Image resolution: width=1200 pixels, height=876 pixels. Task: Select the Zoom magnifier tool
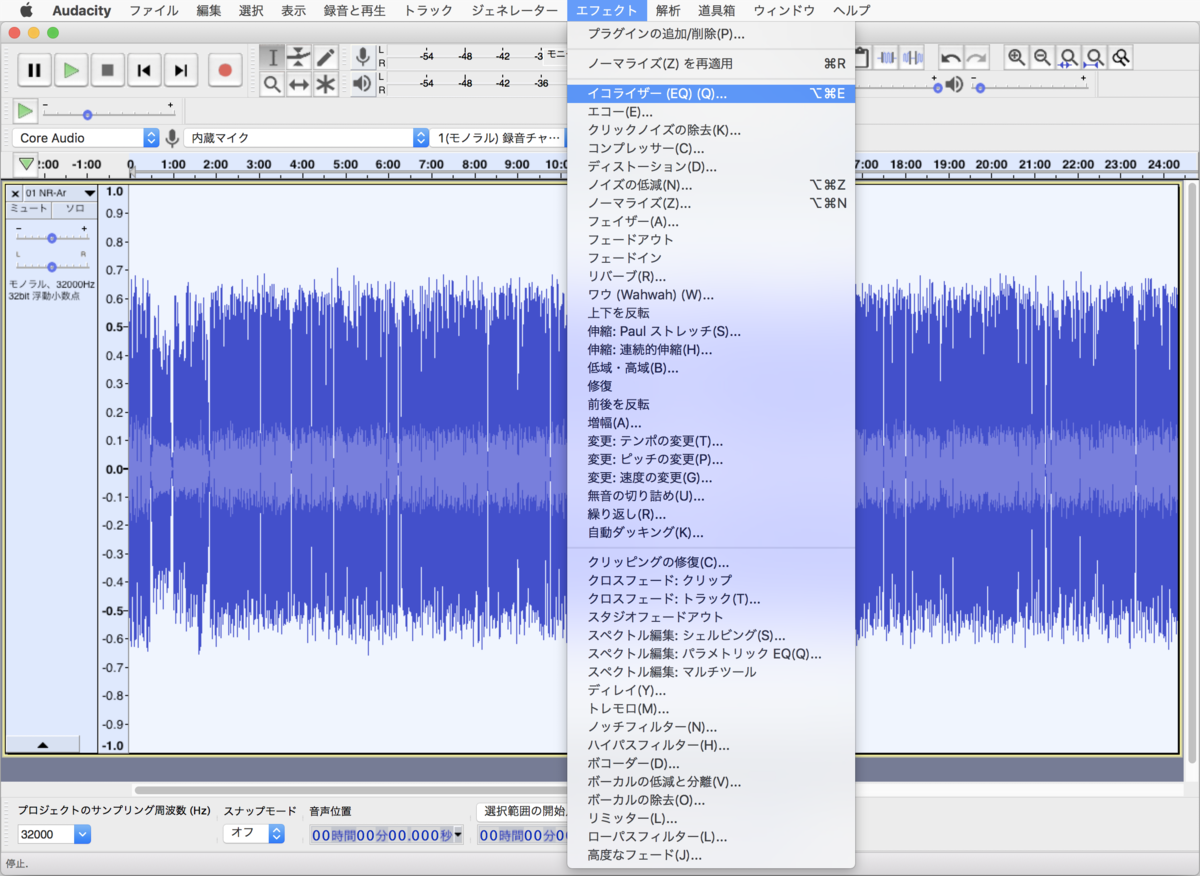coord(272,84)
